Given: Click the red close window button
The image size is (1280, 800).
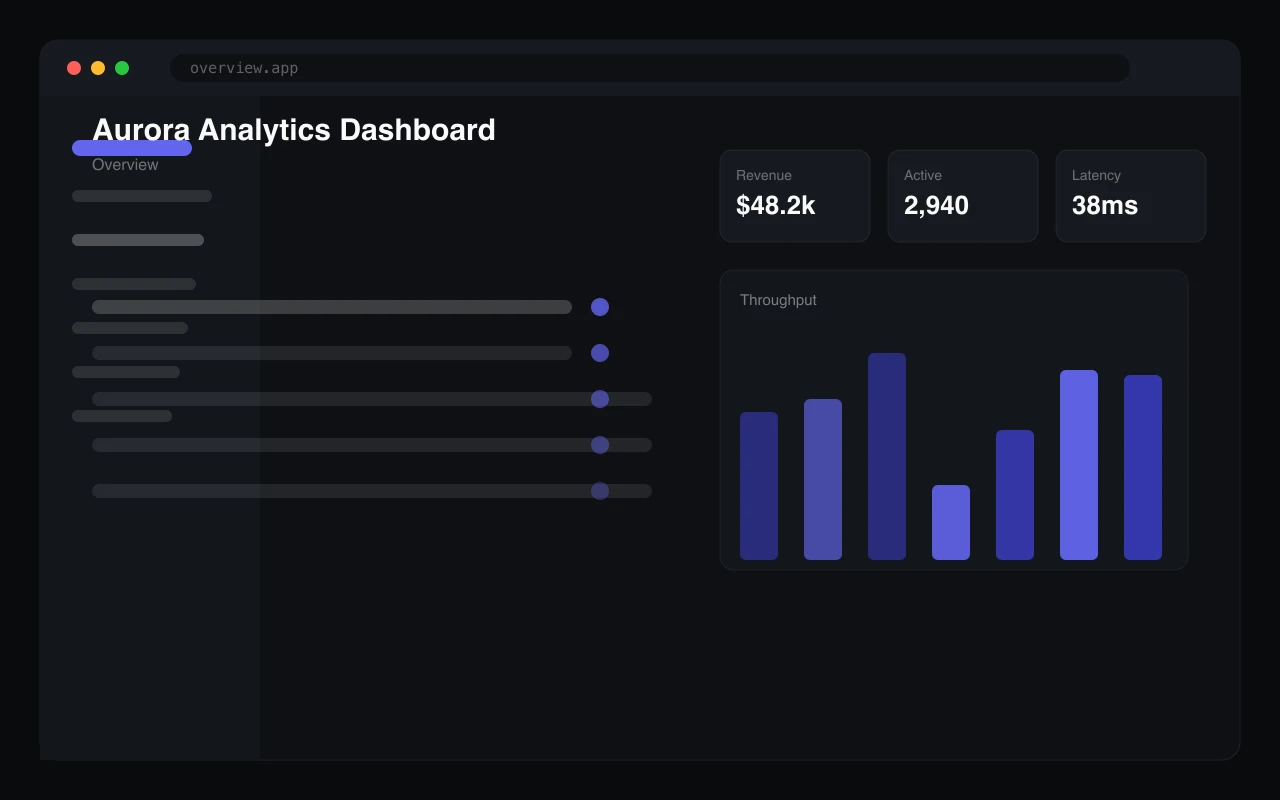Looking at the screenshot, I should [x=74, y=68].
